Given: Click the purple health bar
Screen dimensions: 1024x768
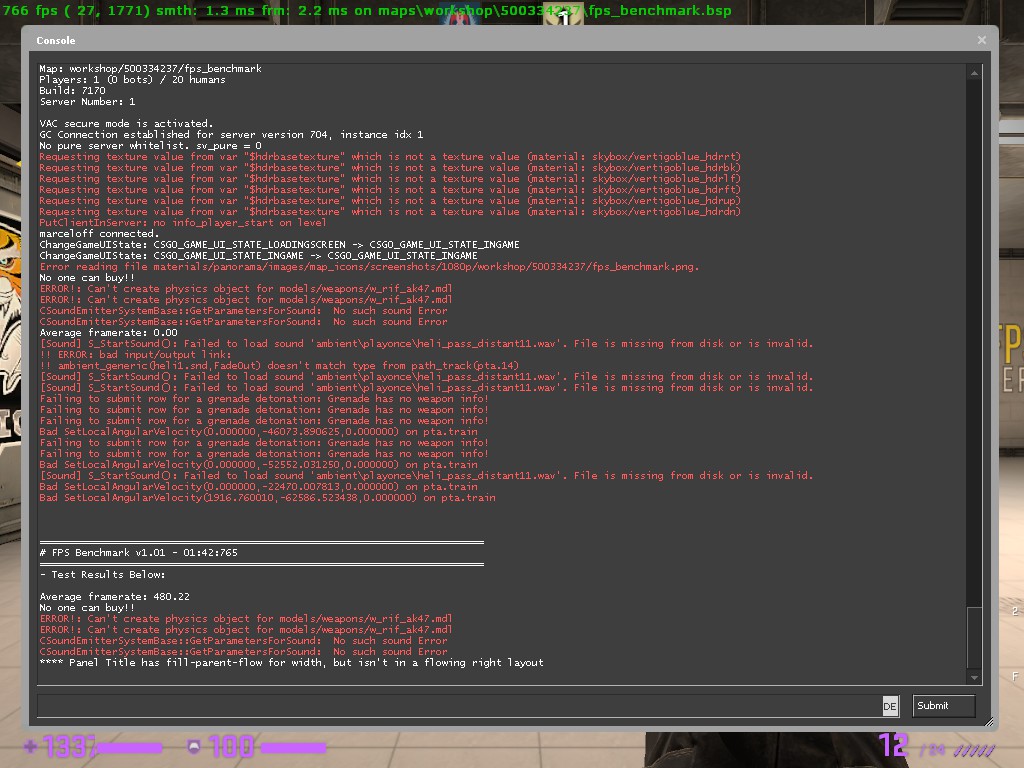Looking at the screenshot, I should click(x=129, y=748).
